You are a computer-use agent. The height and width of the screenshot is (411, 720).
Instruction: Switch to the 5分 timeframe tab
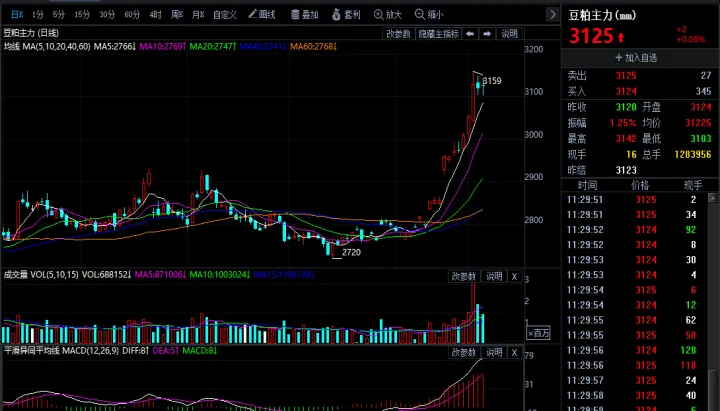59,15
